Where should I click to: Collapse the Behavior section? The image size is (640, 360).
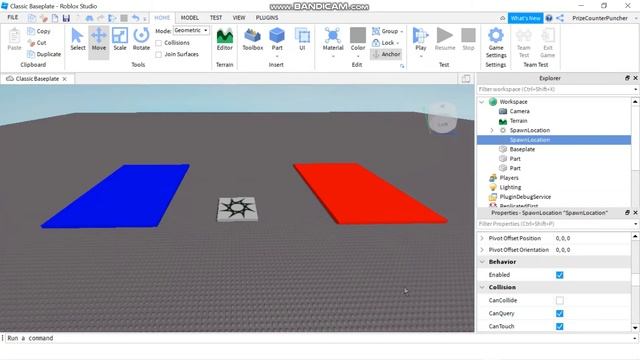(x=482, y=262)
